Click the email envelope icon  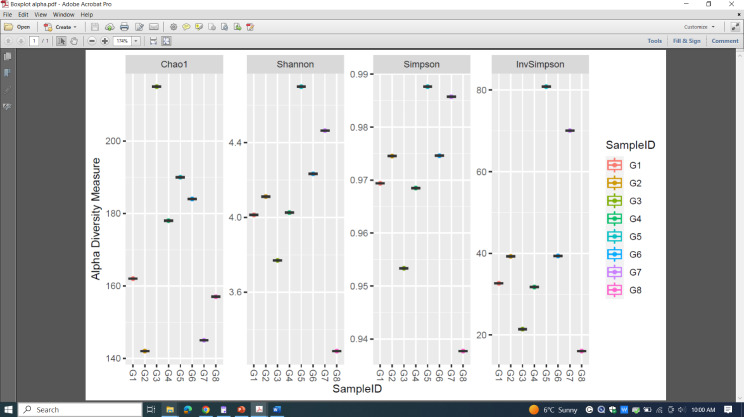pos(154,27)
